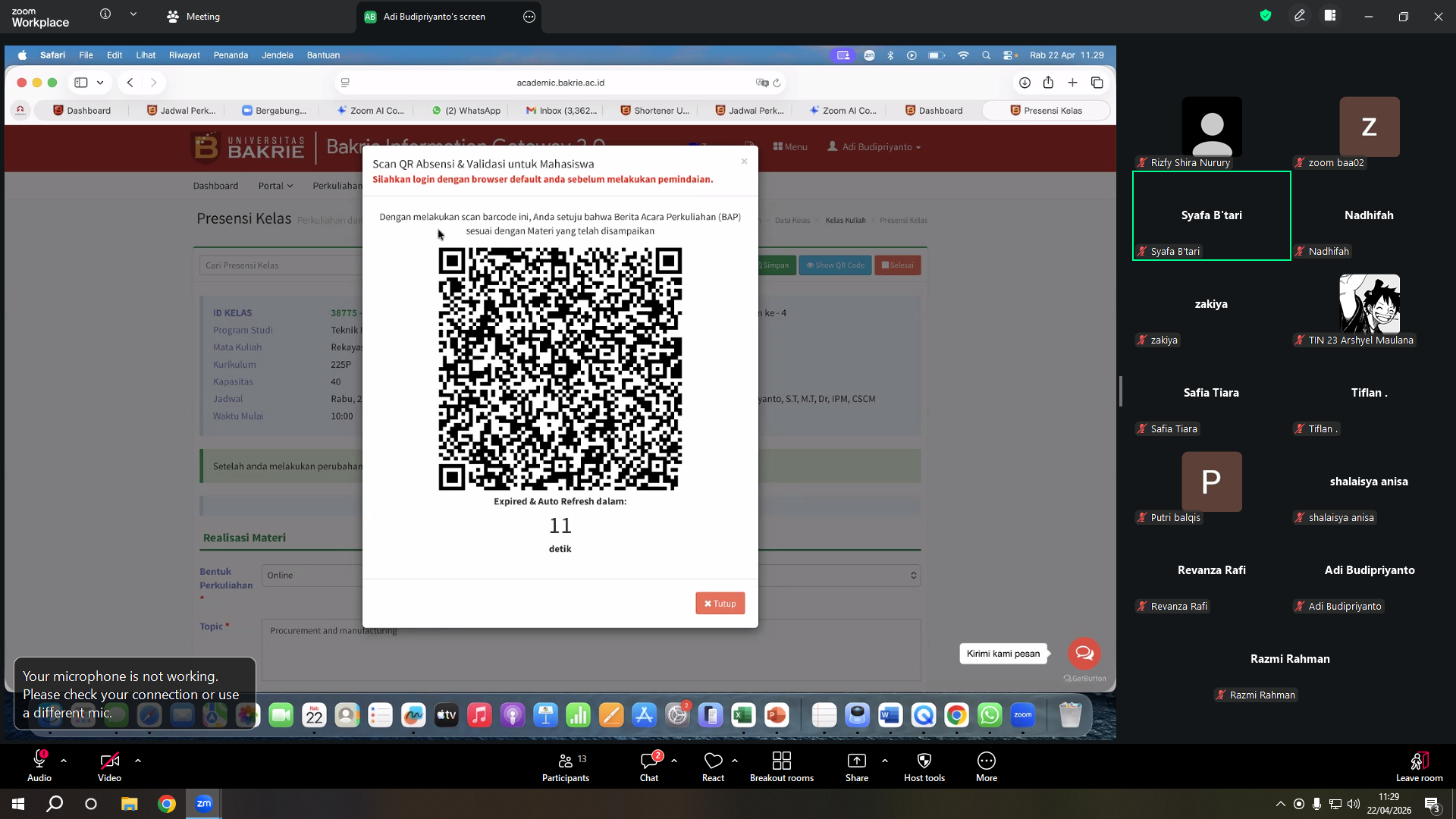Viewport: 1456px width, 819px height.
Task: Click the Topic text area with Procurement text
Action: (x=591, y=650)
